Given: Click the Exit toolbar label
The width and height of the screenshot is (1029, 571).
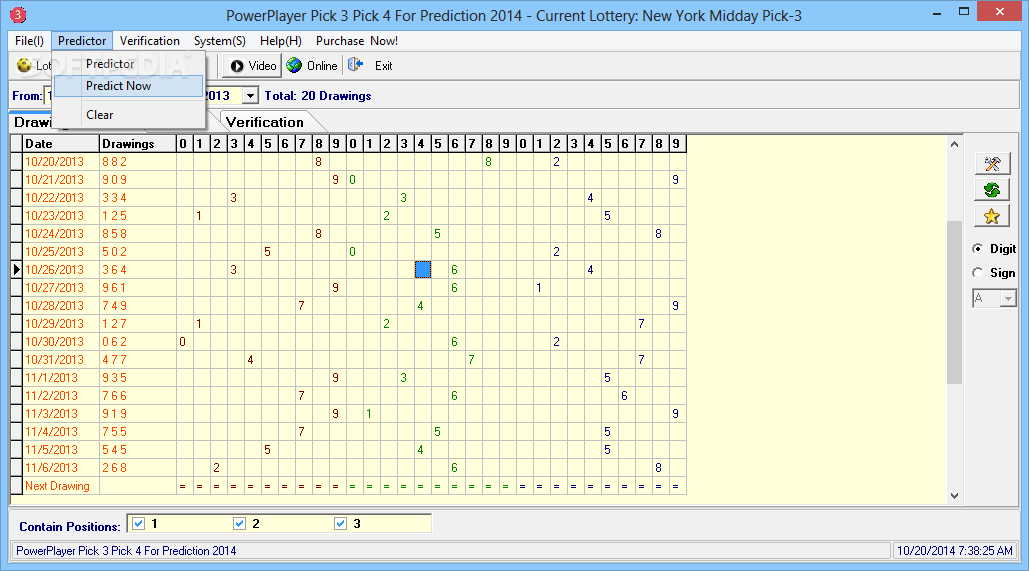Looking at the screenshot, I should tap(384, 66).
